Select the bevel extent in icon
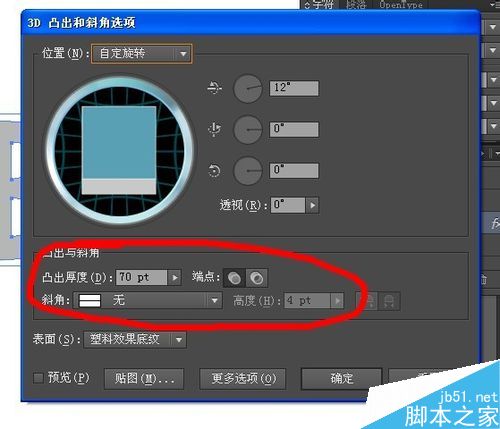Screen dimensions: 500x429 [x=389, y=302]
